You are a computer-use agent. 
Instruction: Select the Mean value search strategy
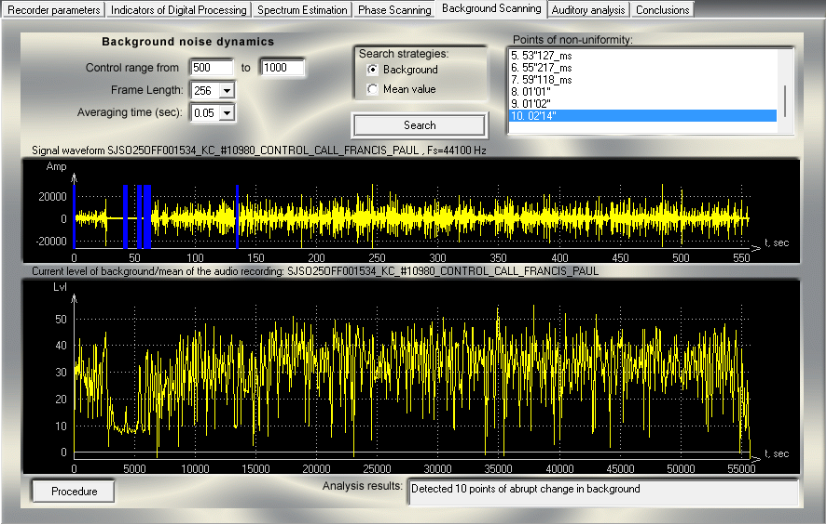click(x=373, y=89)
